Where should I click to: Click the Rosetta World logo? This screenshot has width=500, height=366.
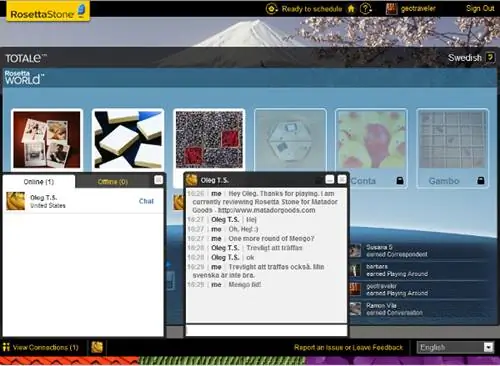point(24,77)
